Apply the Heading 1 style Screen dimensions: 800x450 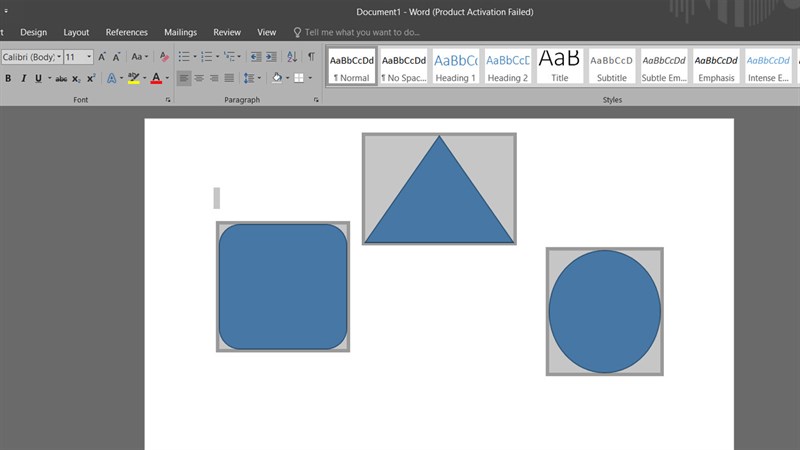[x=455, y=66]
